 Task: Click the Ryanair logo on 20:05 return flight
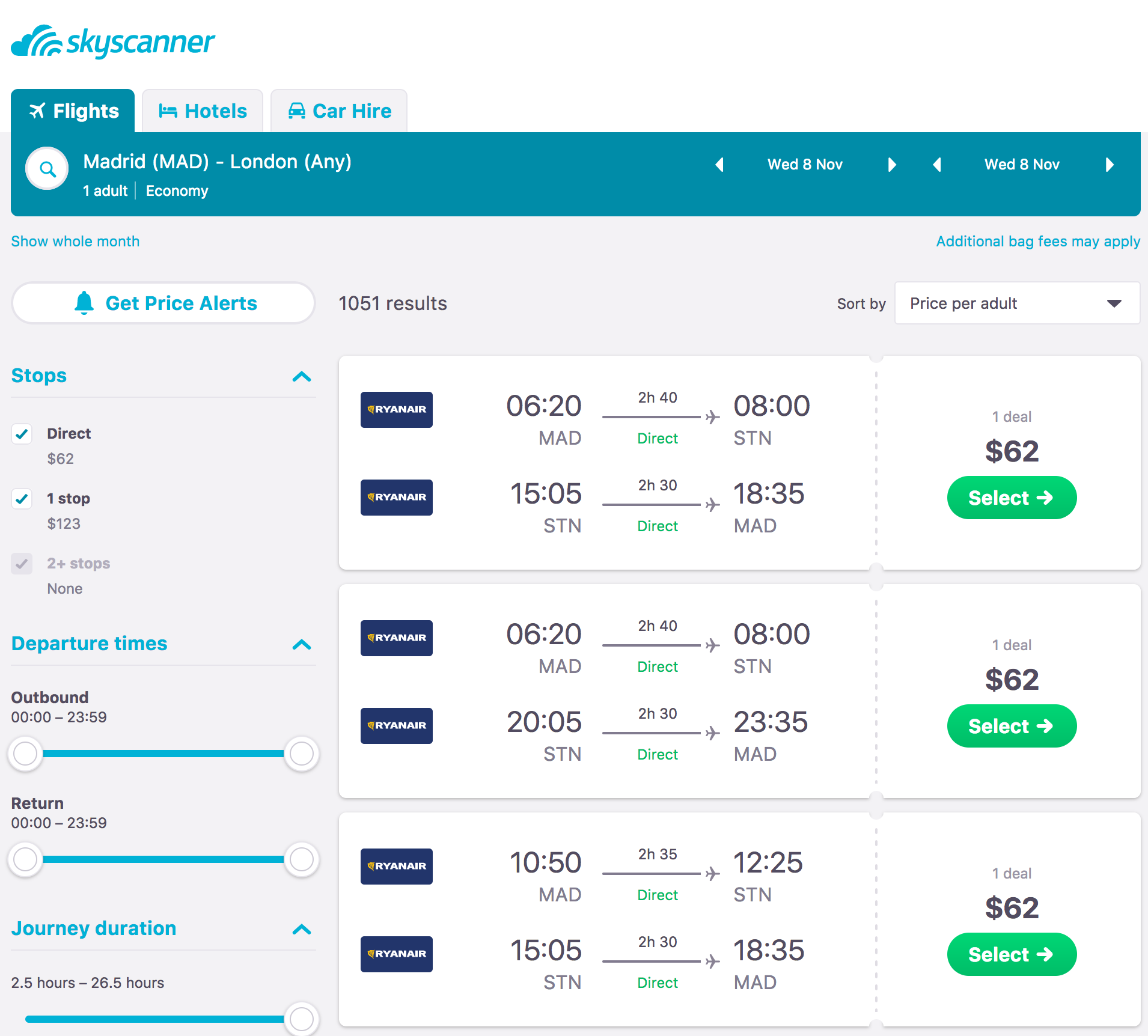(397, 726)
